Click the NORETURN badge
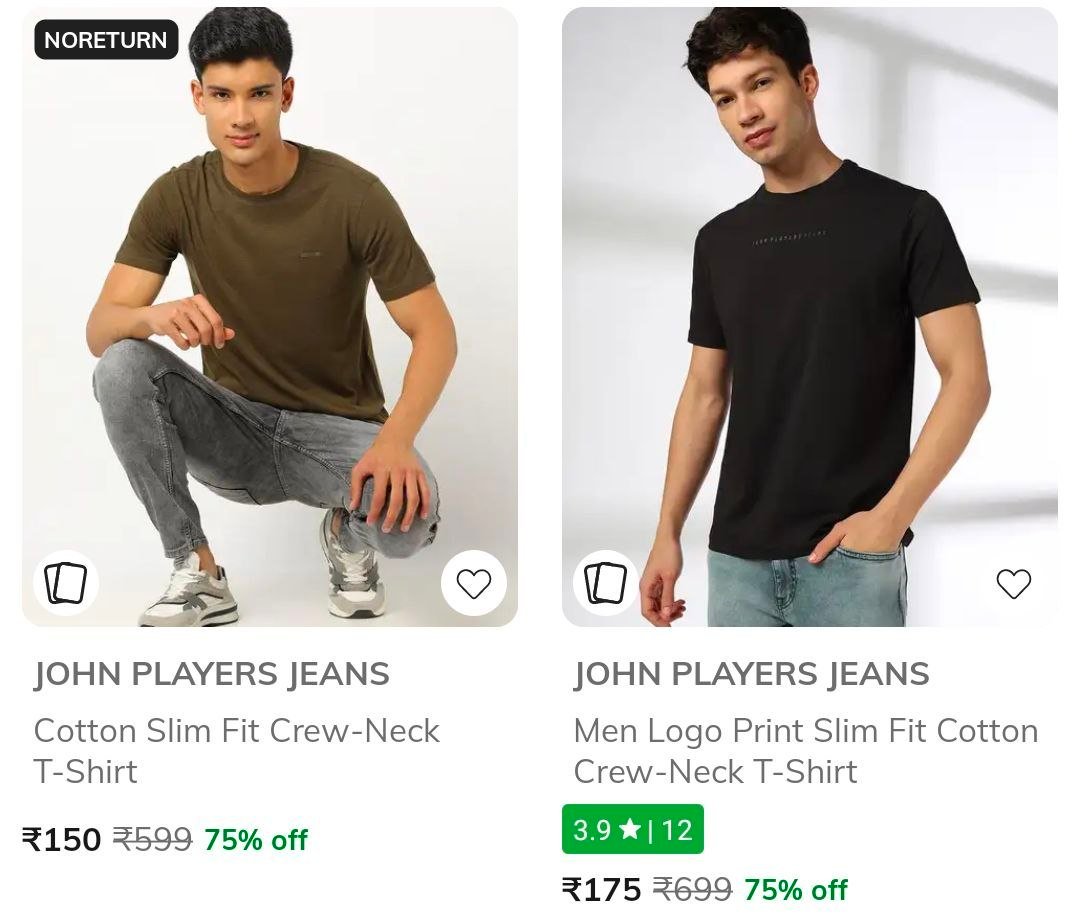Screen dimensions: 1079x921 [x=105, y=41]
